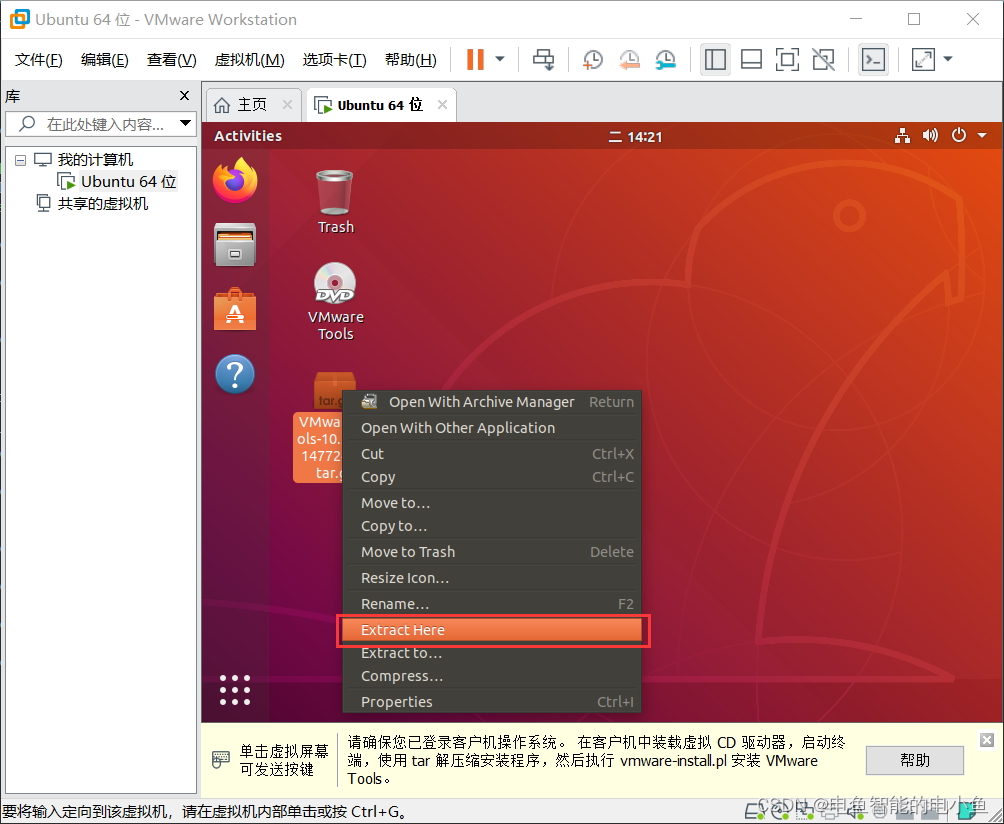Screen dimensions: 1004x824
Task: Open the 虚拟机(M) menu
Action: coord(249,60)
